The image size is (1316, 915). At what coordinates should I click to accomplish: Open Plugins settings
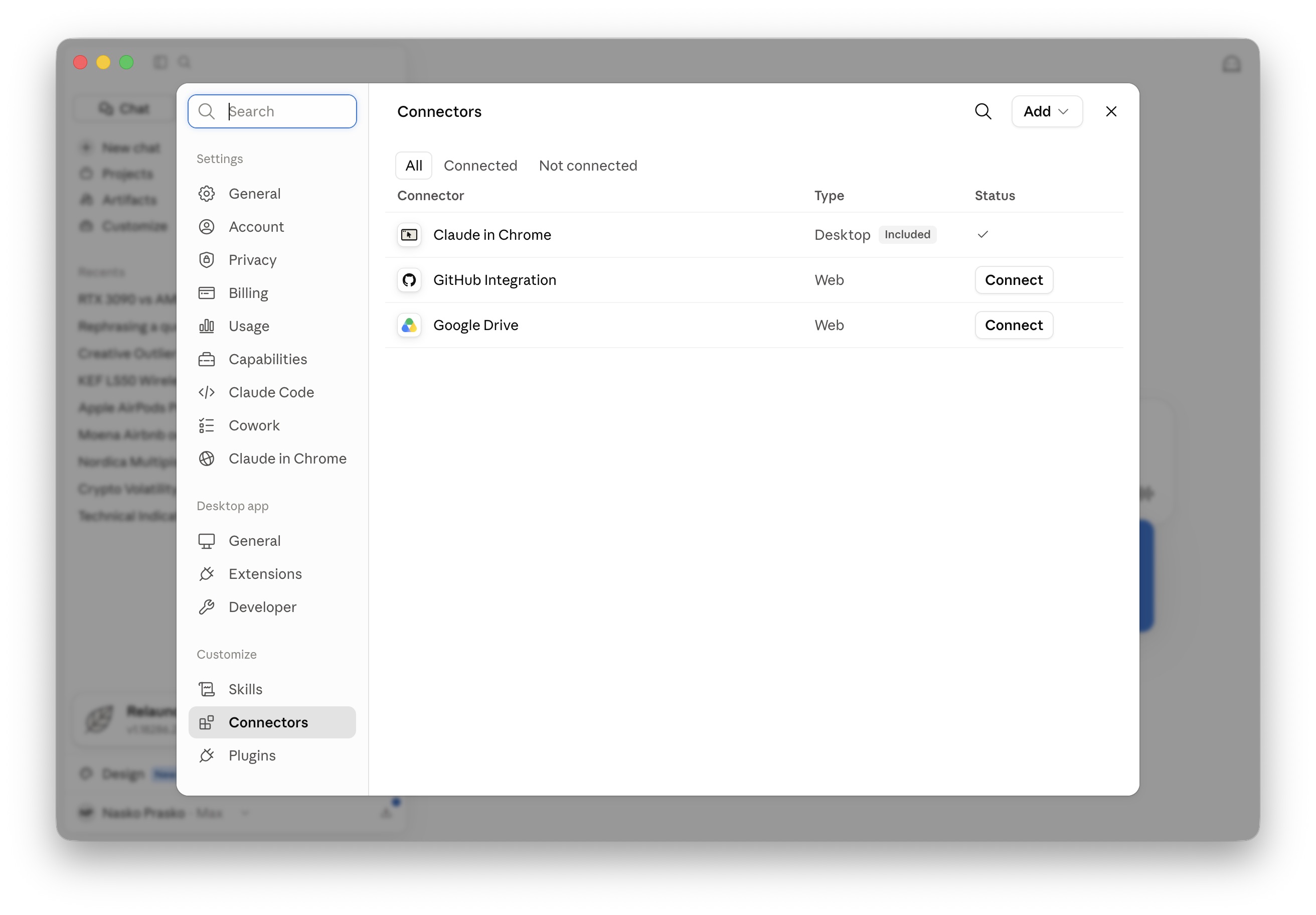point(272,755)
